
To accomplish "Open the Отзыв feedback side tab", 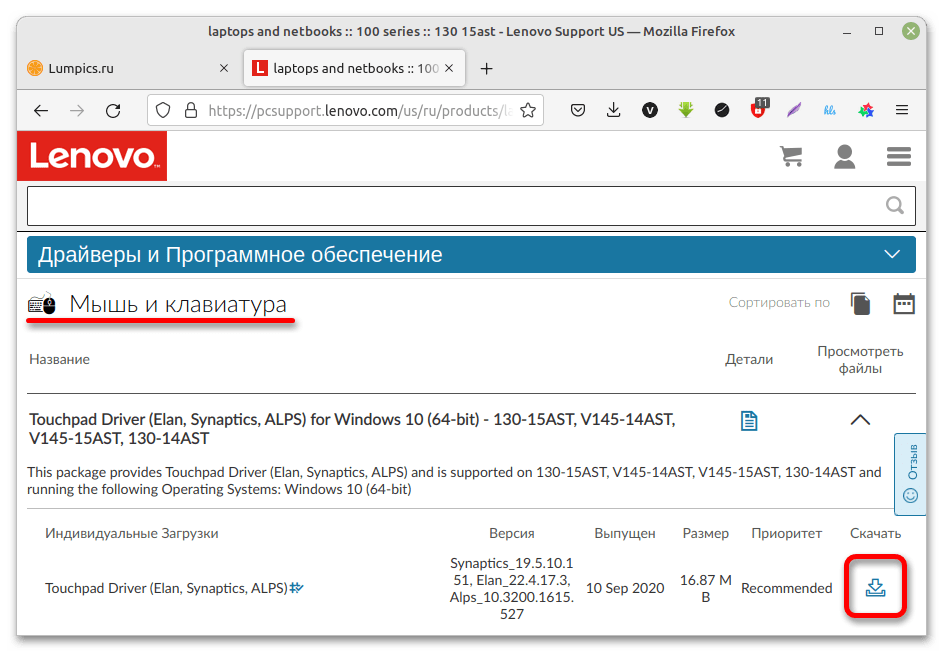I will point(910,471).
